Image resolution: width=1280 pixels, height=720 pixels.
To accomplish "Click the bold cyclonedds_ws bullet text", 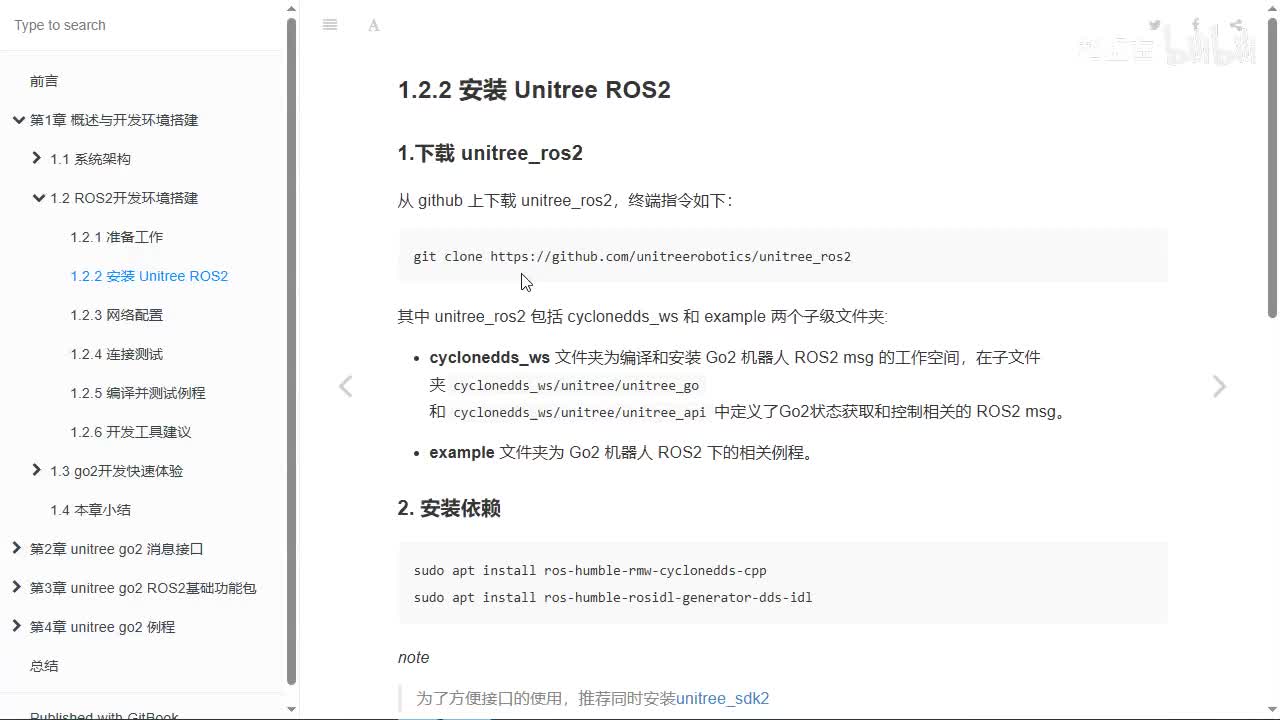I will click(489, 357).
